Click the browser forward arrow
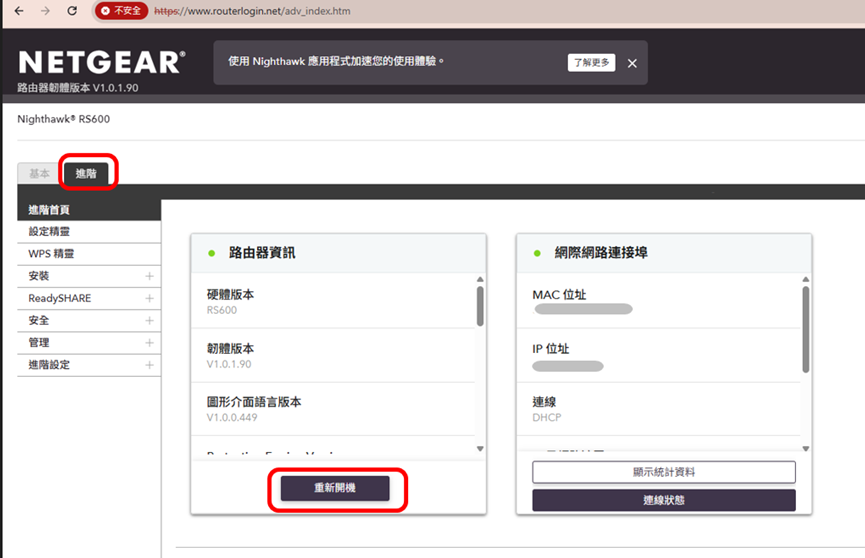865x558 pixels. coord(45,10)
